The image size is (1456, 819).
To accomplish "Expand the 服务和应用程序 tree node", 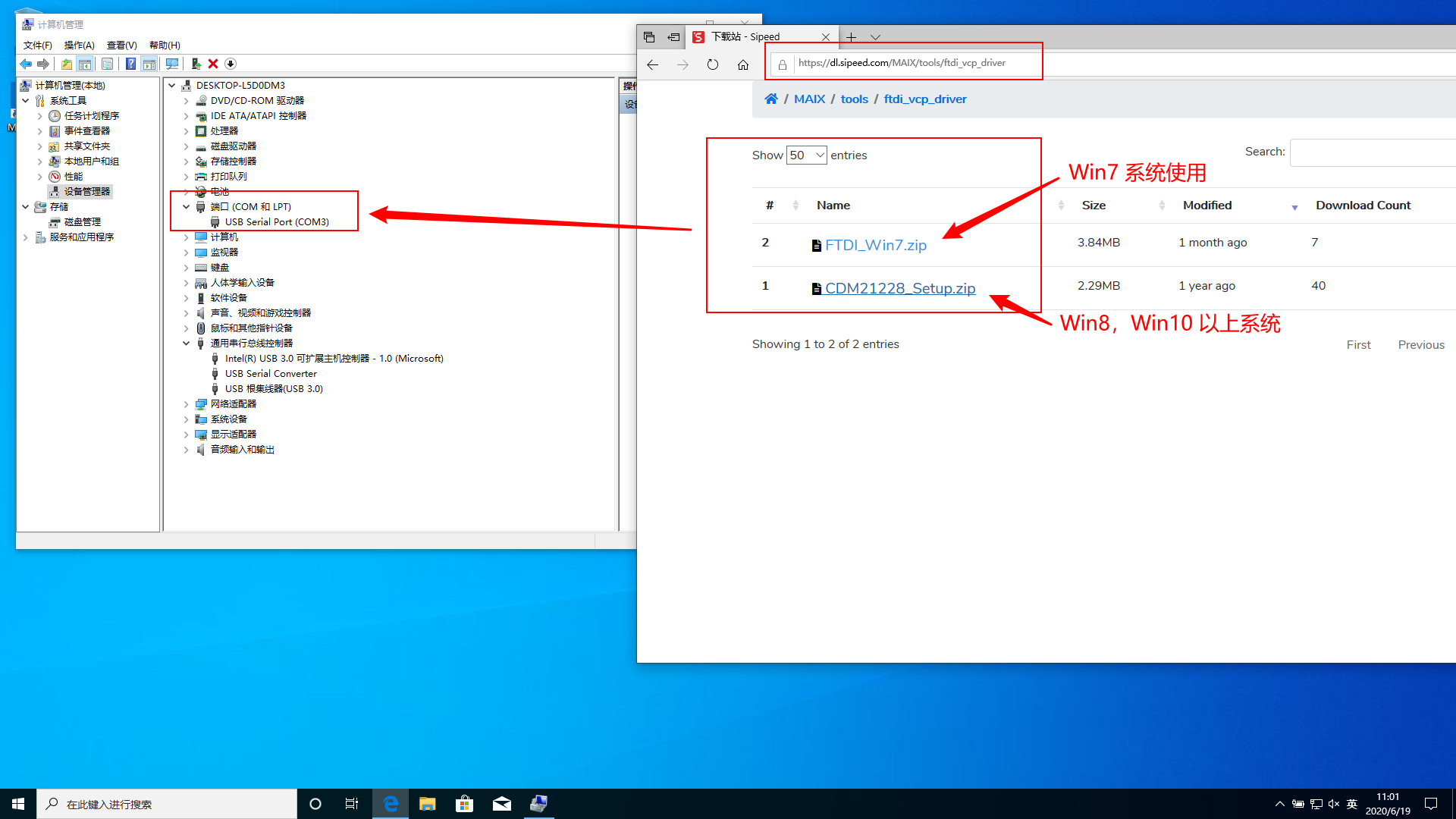I will click(26, 237).
